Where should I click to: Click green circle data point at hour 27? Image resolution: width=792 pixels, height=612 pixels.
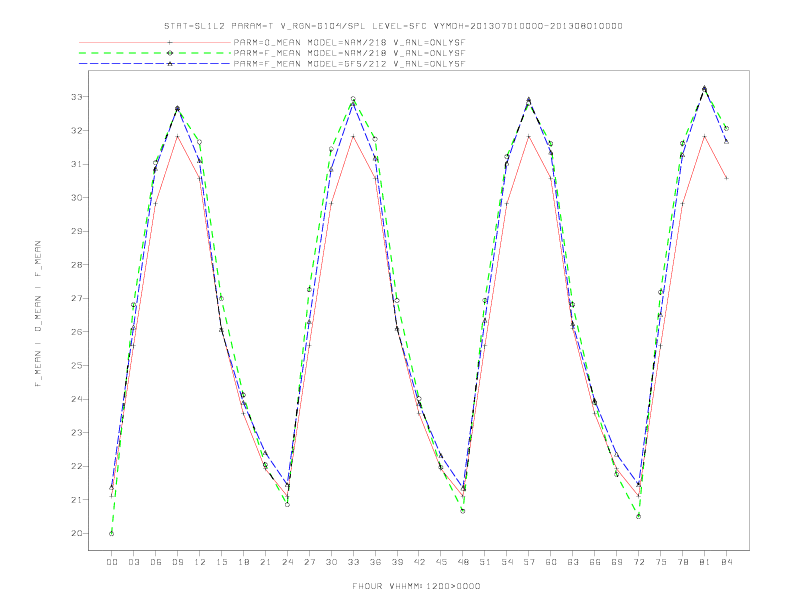(x=309, y=289)
